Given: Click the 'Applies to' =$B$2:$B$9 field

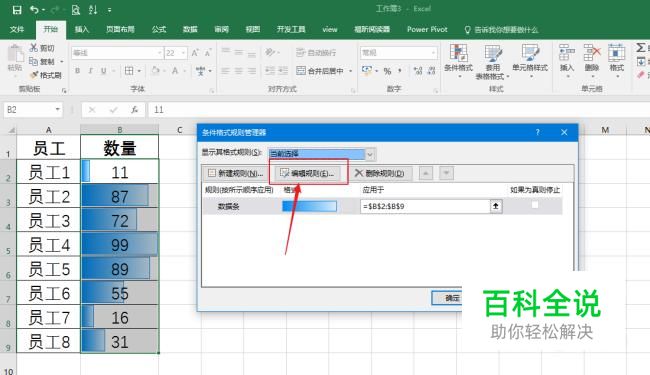Looking at the screenshot, I should coord(425,206).
